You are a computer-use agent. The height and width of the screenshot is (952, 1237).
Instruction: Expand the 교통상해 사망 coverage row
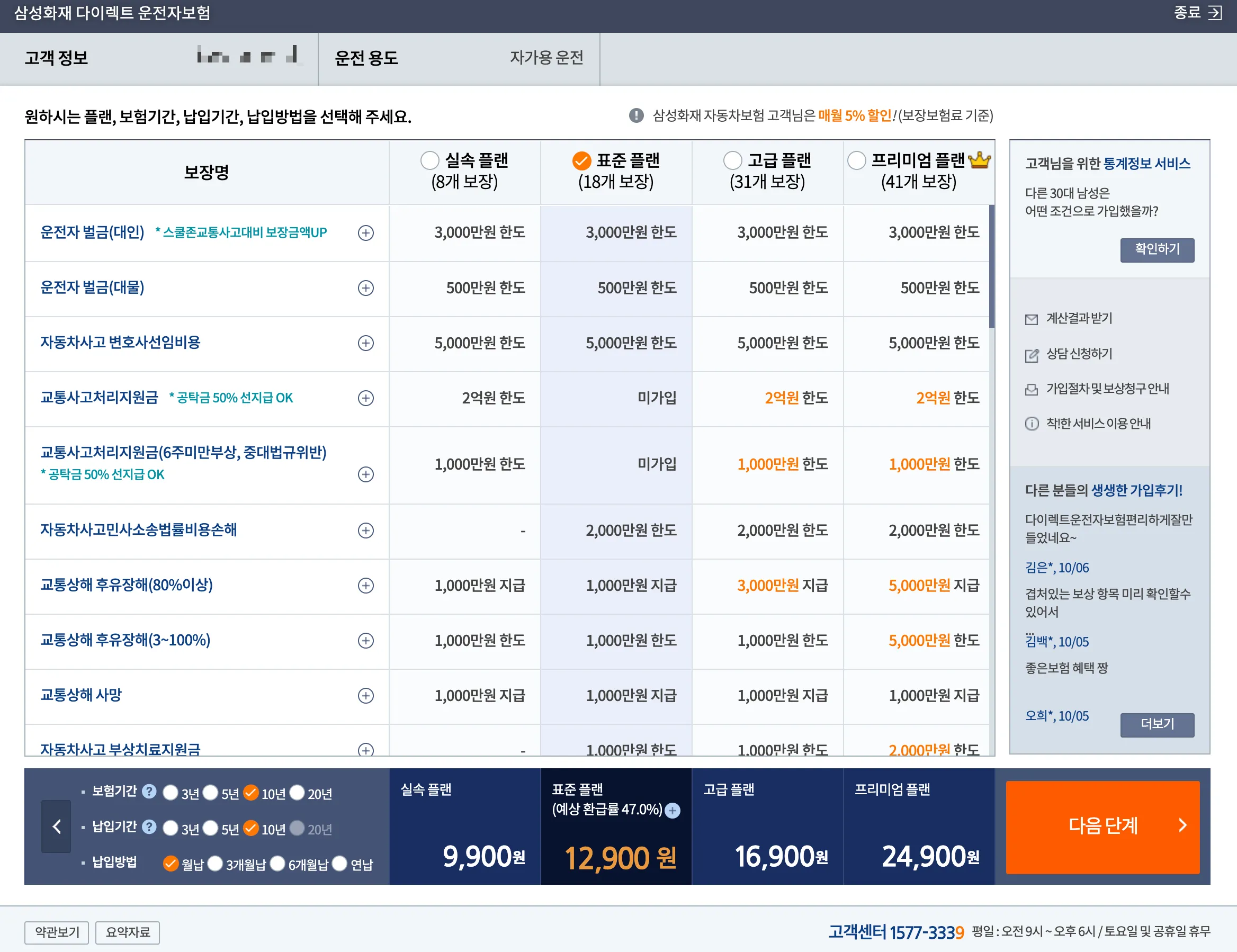pos(366,695)
